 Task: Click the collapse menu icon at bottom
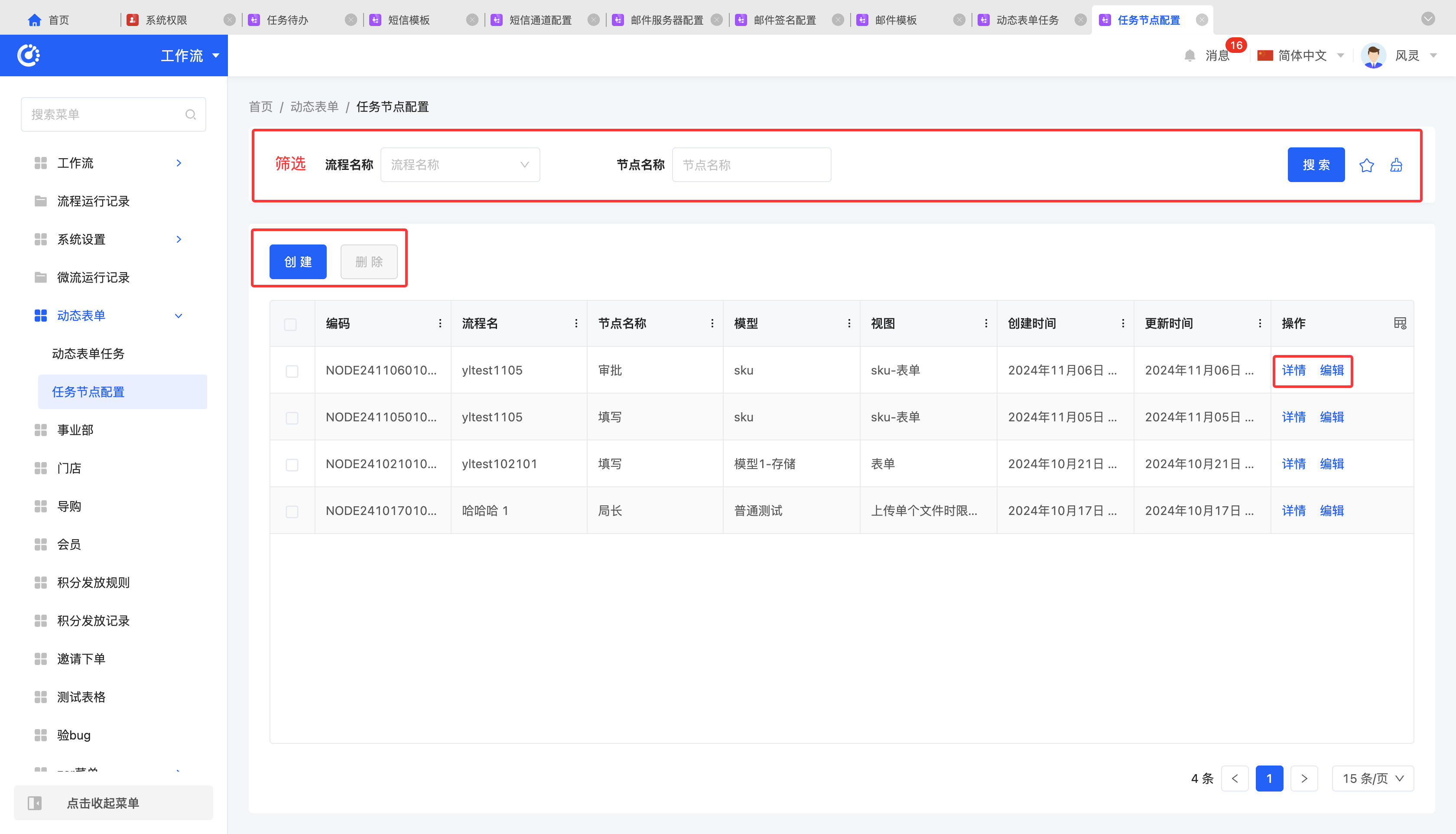(35, 802)
